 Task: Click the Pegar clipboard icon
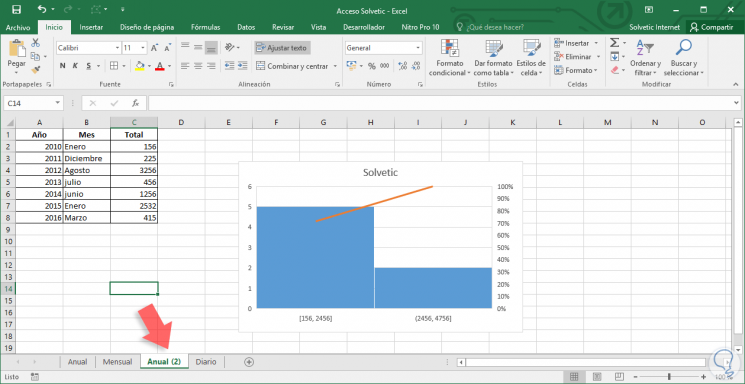pos(17,48)
